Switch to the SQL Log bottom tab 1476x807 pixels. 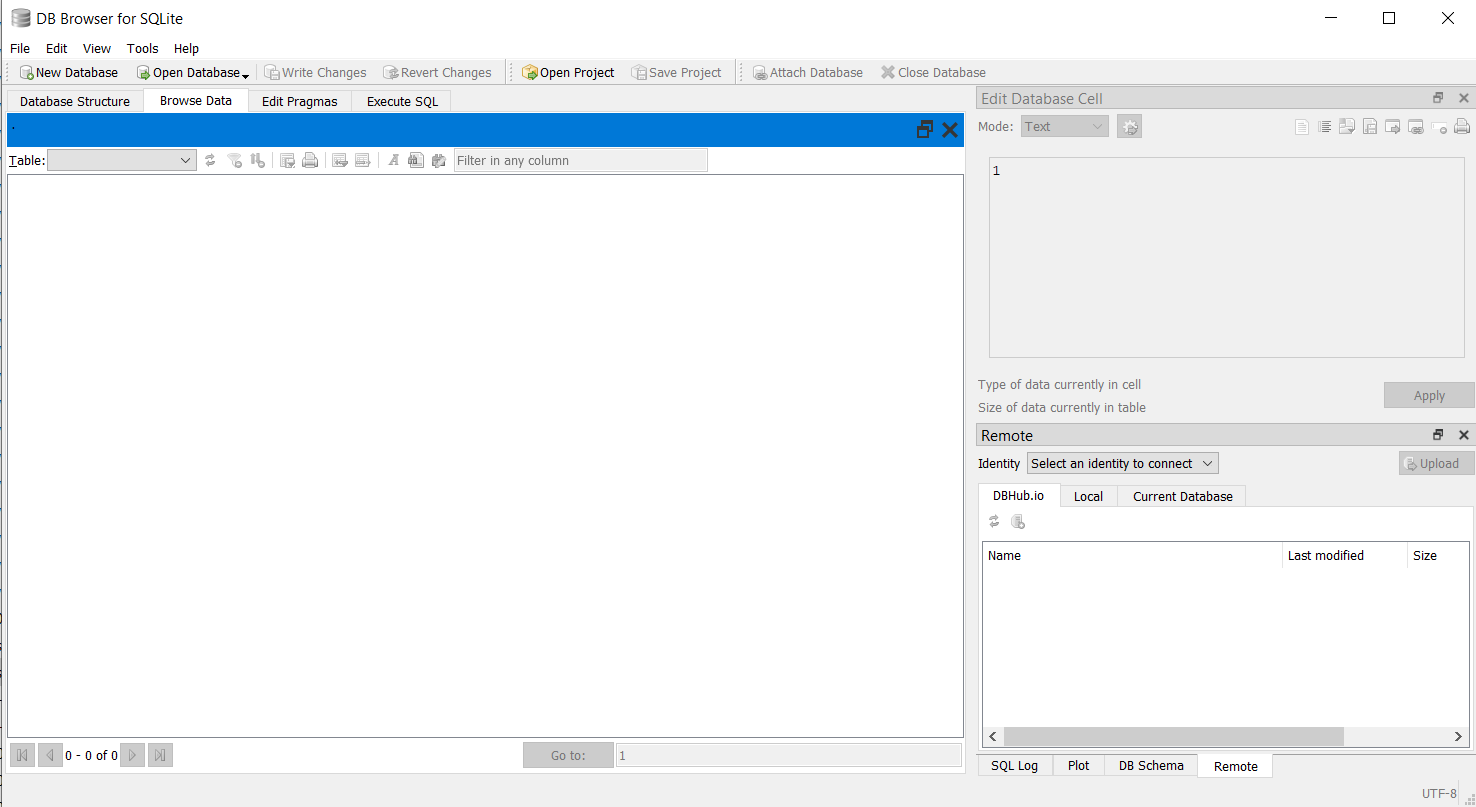click(1014, 765)
